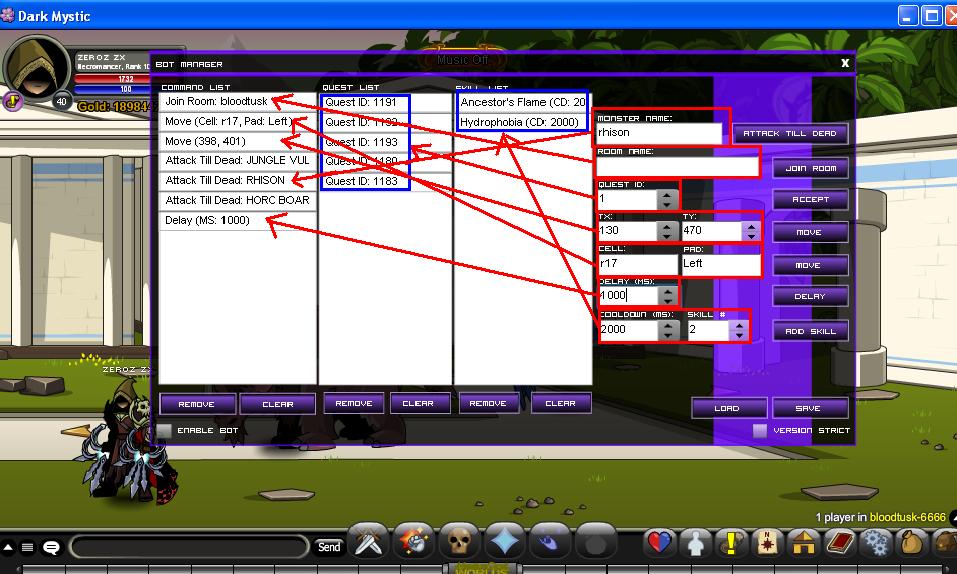Click the house icon in the menu bar

803,542
